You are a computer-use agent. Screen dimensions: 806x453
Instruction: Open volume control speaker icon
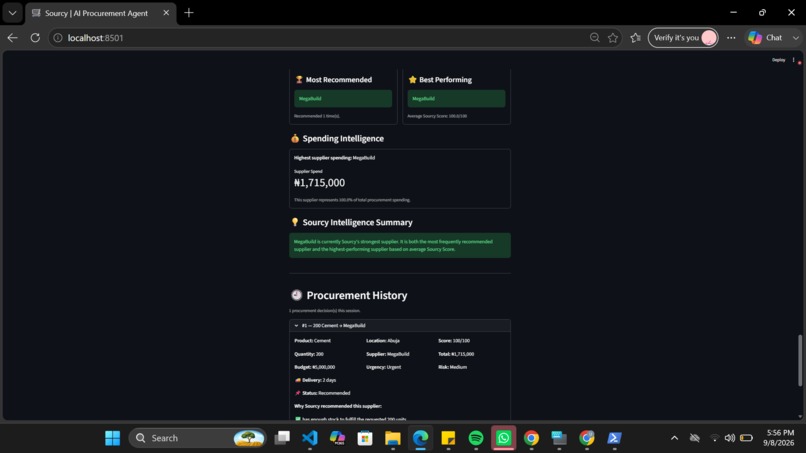[x=729, y=438]
